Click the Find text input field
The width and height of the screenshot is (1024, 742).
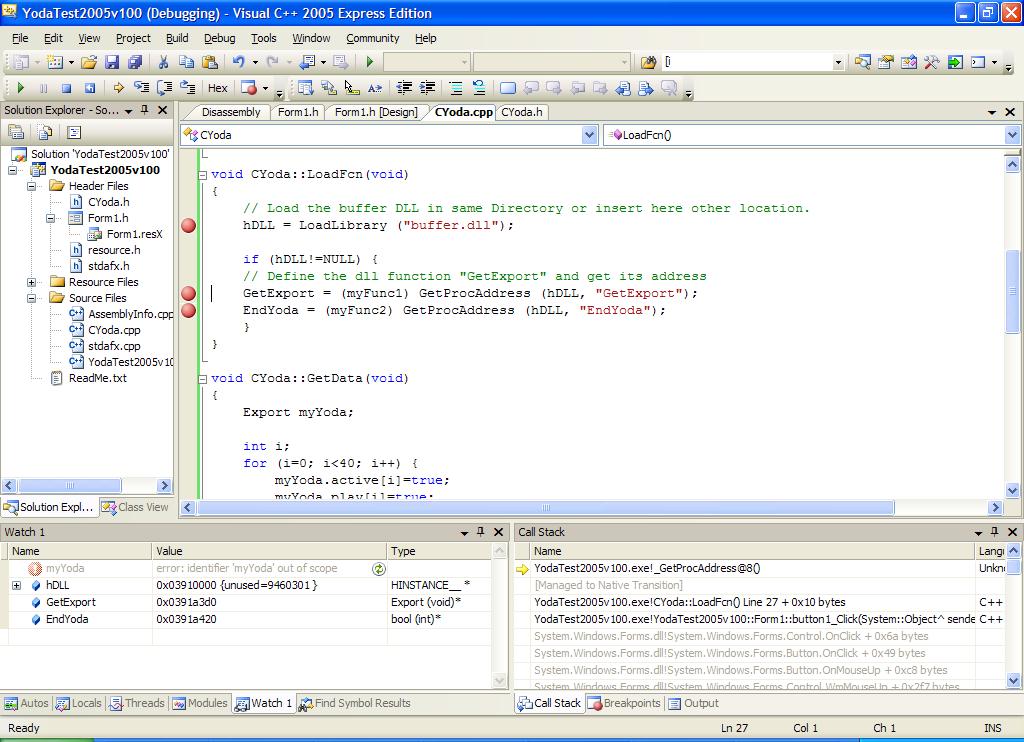pyautogui.click(x=746, y=63)
